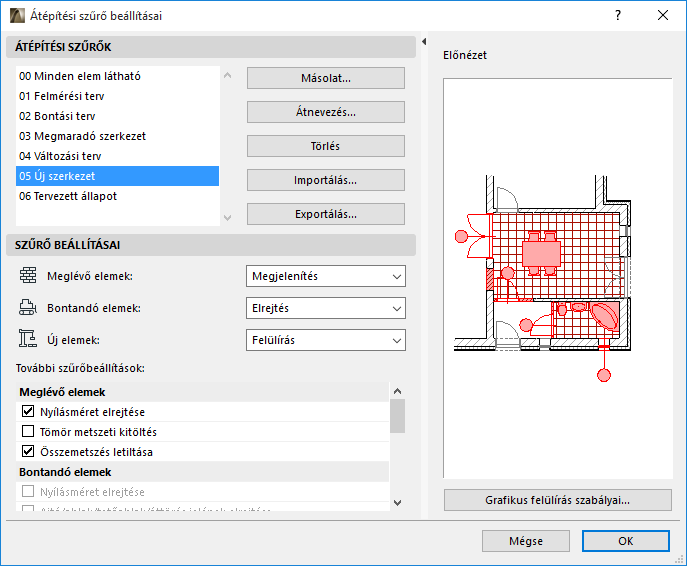Confirm with the OK button
Image resolution: width=687 pixels, height=566 pixels.
pos(626,541)
